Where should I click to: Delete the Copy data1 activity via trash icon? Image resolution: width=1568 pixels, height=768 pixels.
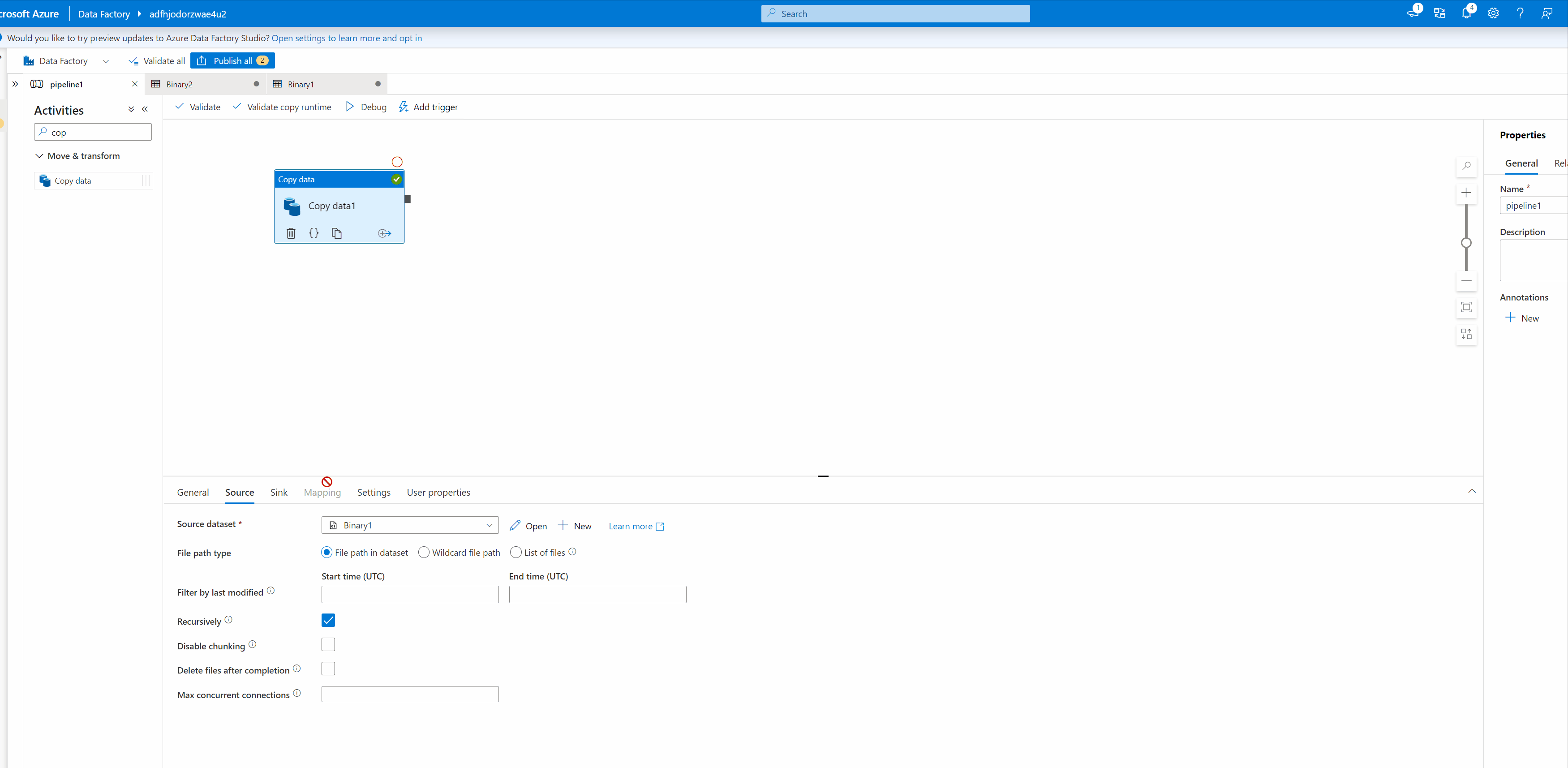point(291,233)
